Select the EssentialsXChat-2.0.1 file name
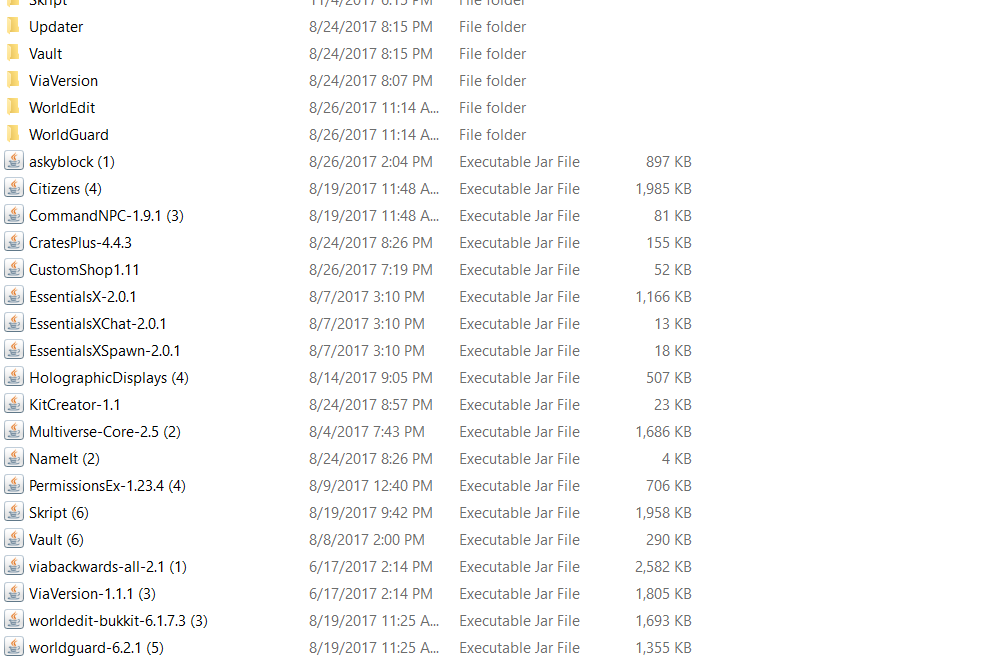 (98, 324)
